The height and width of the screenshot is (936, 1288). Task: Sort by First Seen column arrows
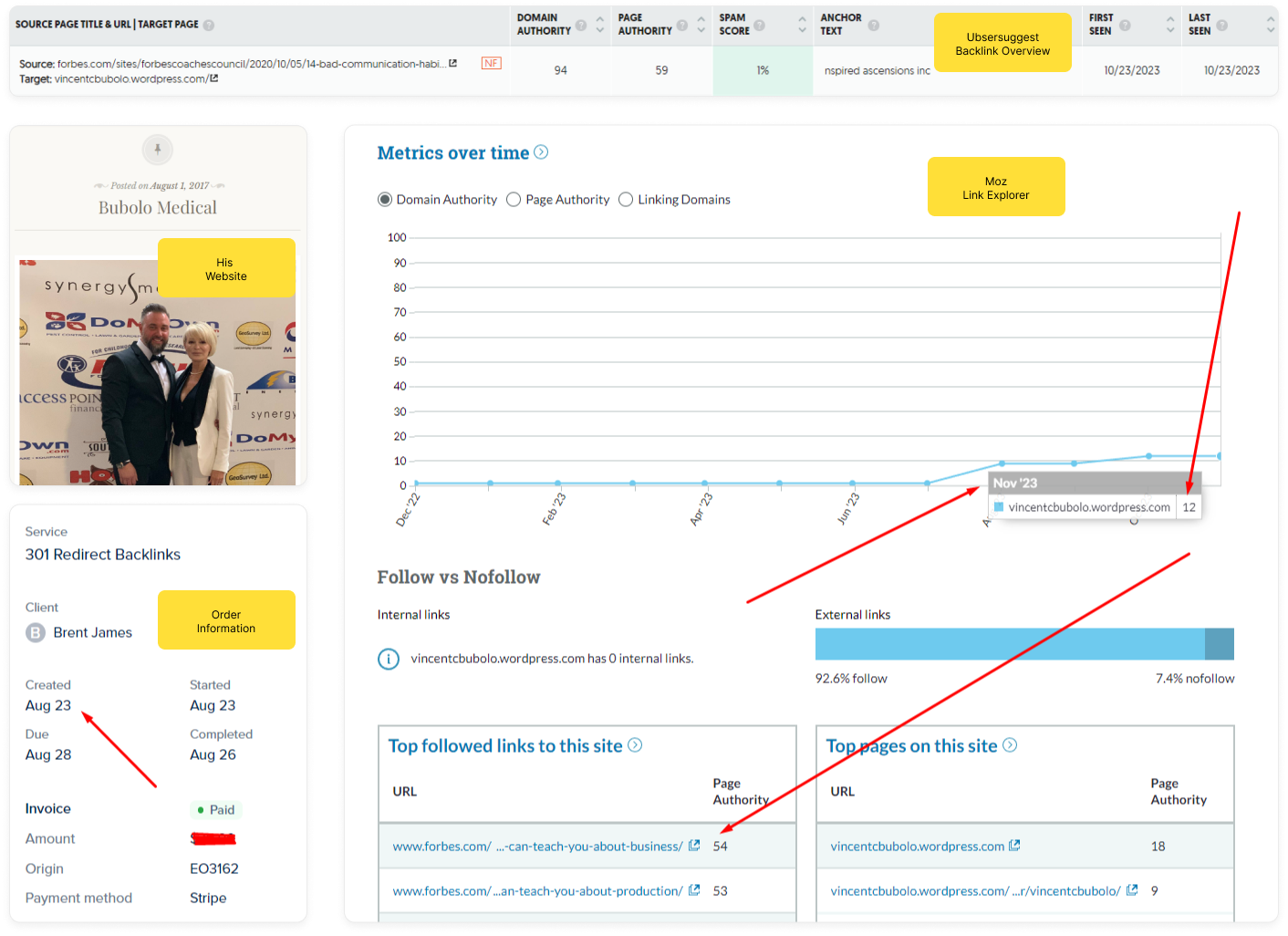[x=1170, y=25]
